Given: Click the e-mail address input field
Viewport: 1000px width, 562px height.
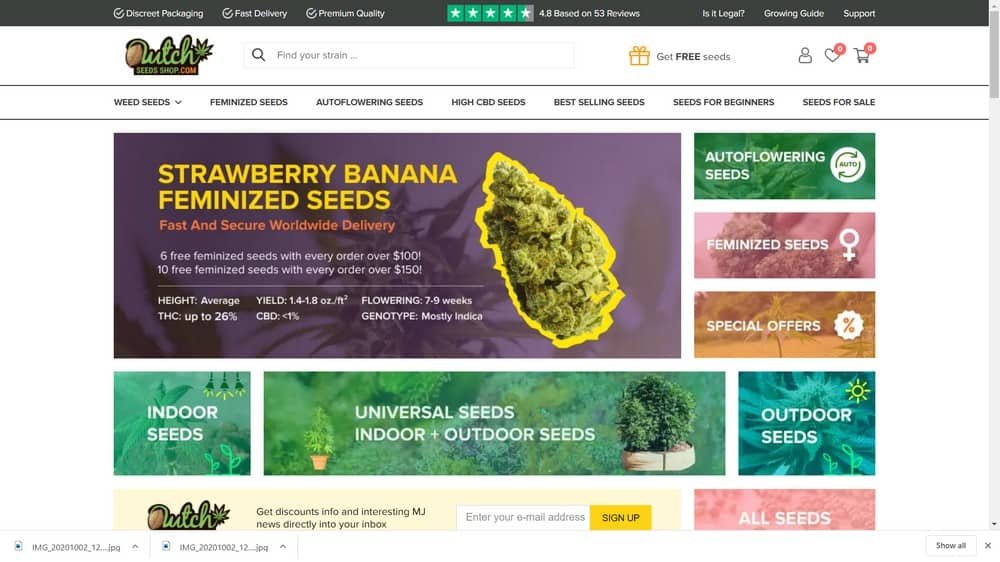Looking at the screenshot, I should point(523,517).
